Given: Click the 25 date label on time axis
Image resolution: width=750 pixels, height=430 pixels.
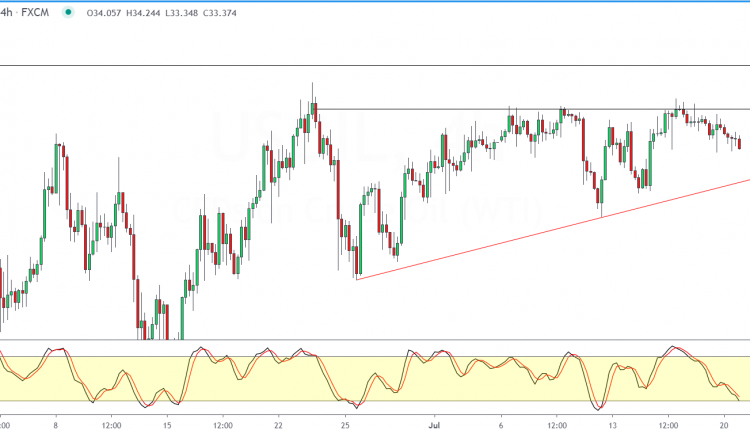Looking at the screenshot, I should point(345,425).
